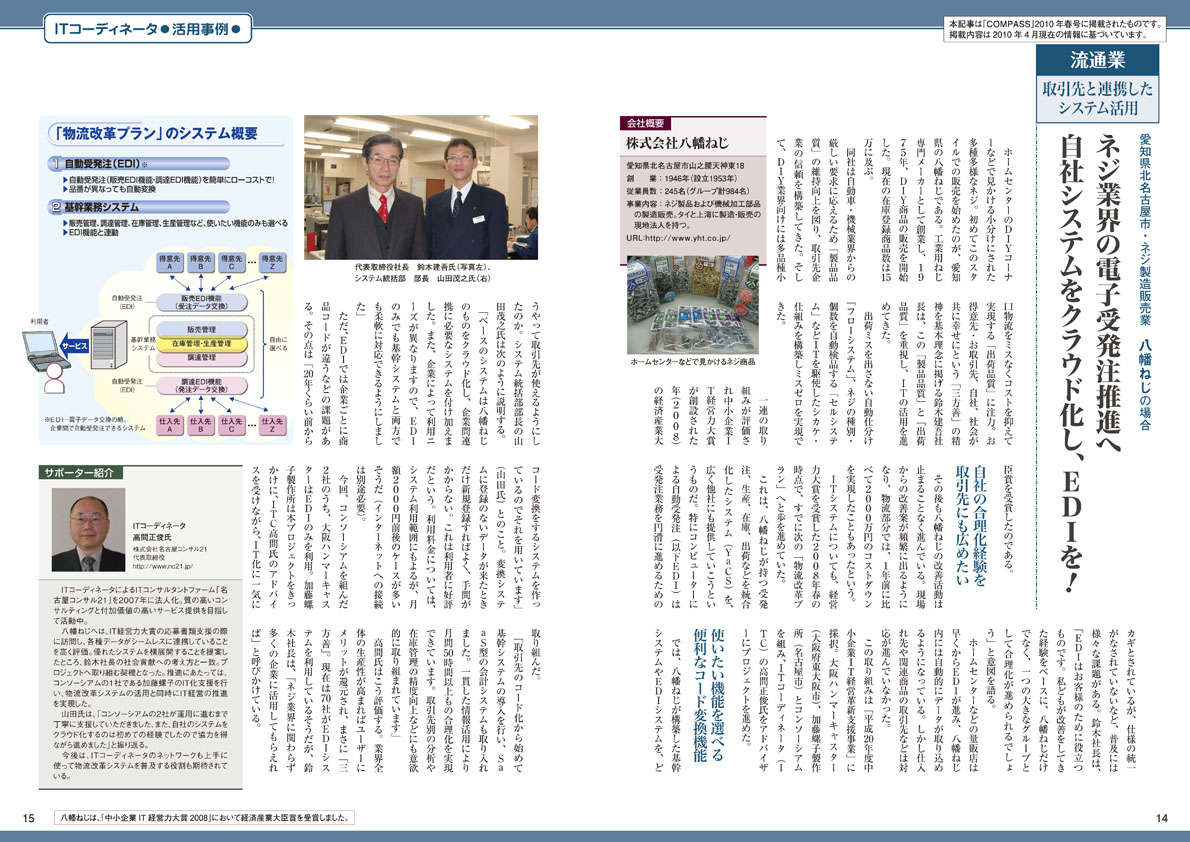Image resolution: width=1190 pixels, height=842 pixels.
Task: Click the 販売EDI機能 box
Action: pos(201,302)
